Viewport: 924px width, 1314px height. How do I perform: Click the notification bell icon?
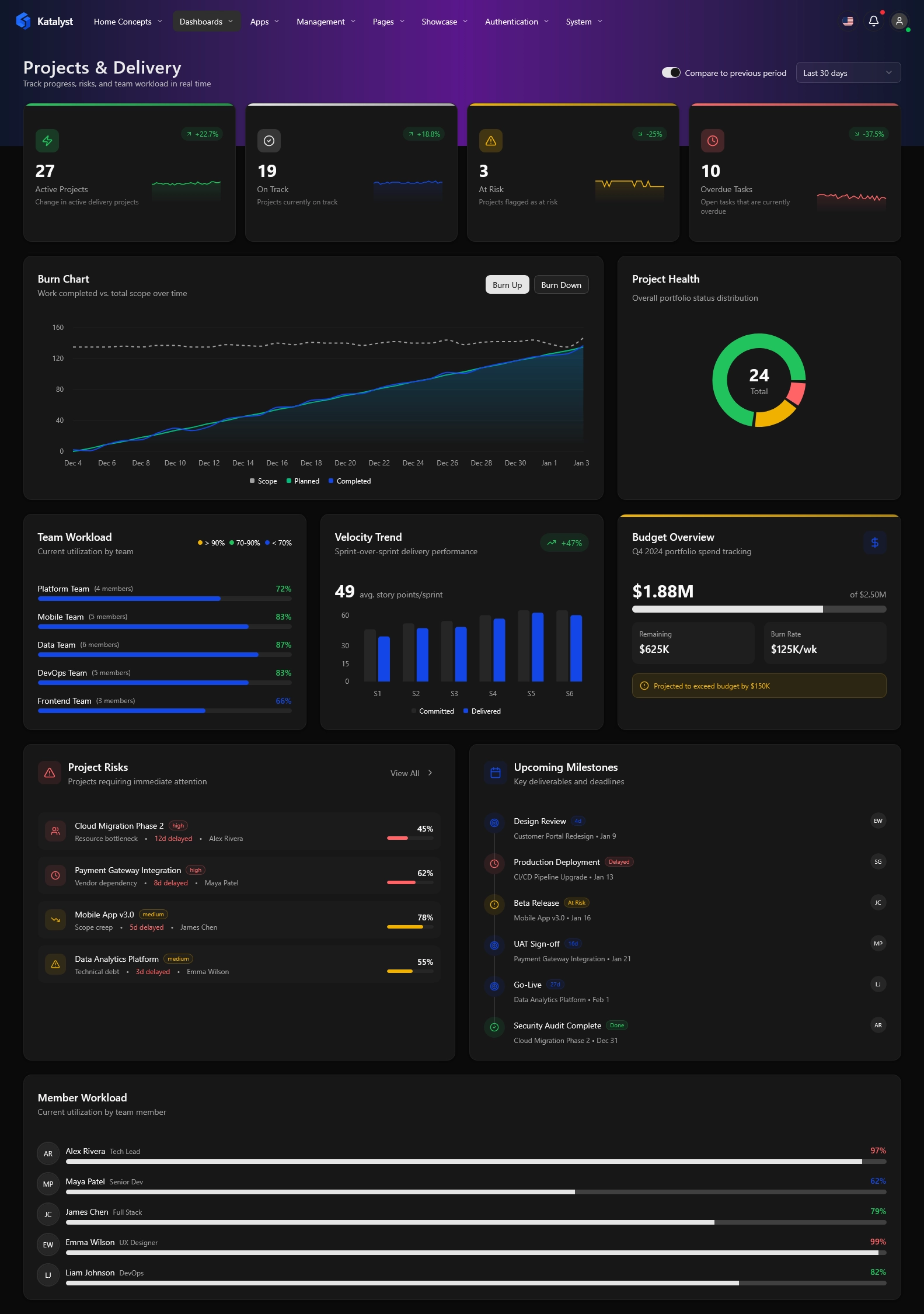pos(873,22)
